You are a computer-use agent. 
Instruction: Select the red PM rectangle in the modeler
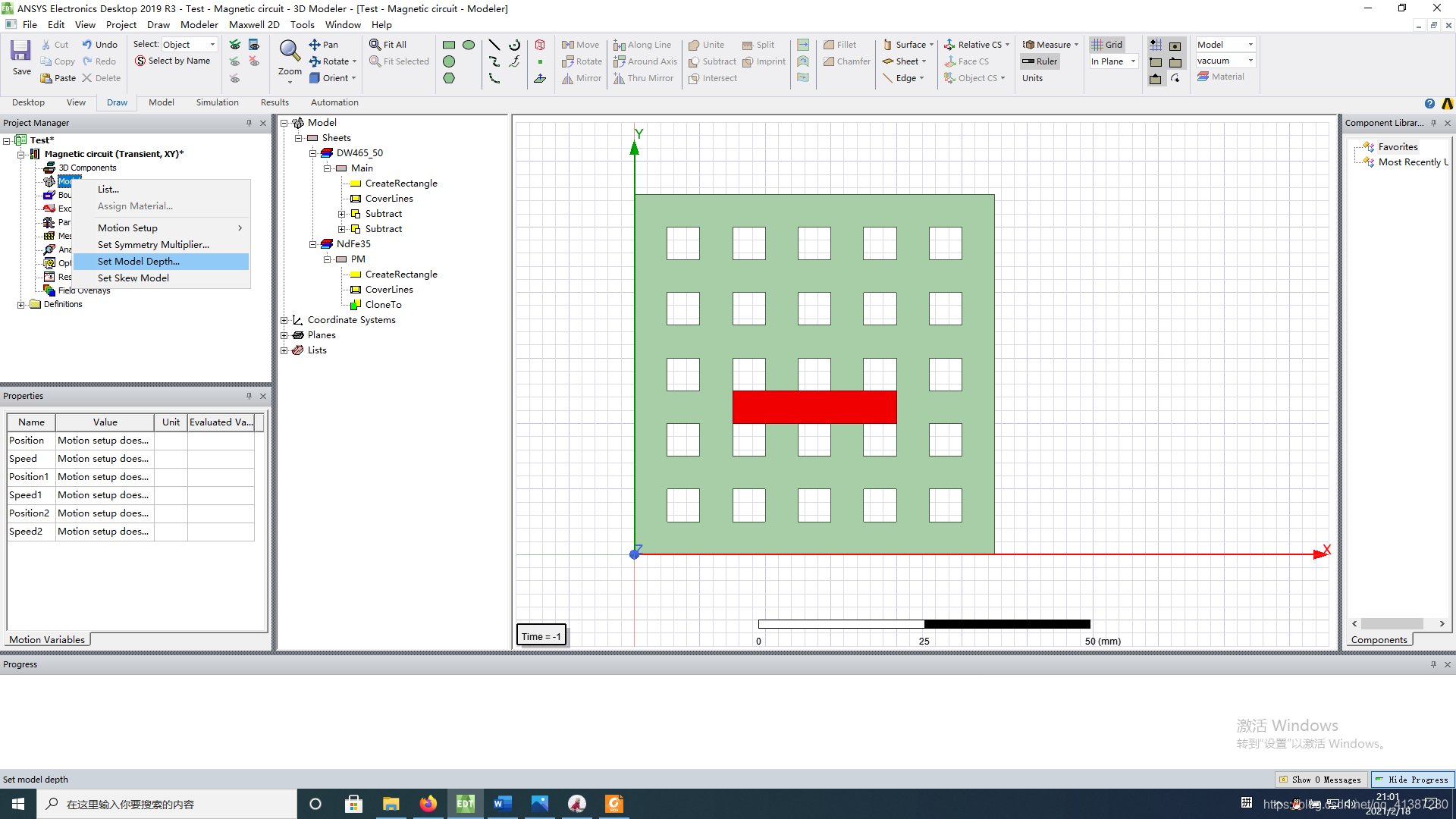click(814, 407)
